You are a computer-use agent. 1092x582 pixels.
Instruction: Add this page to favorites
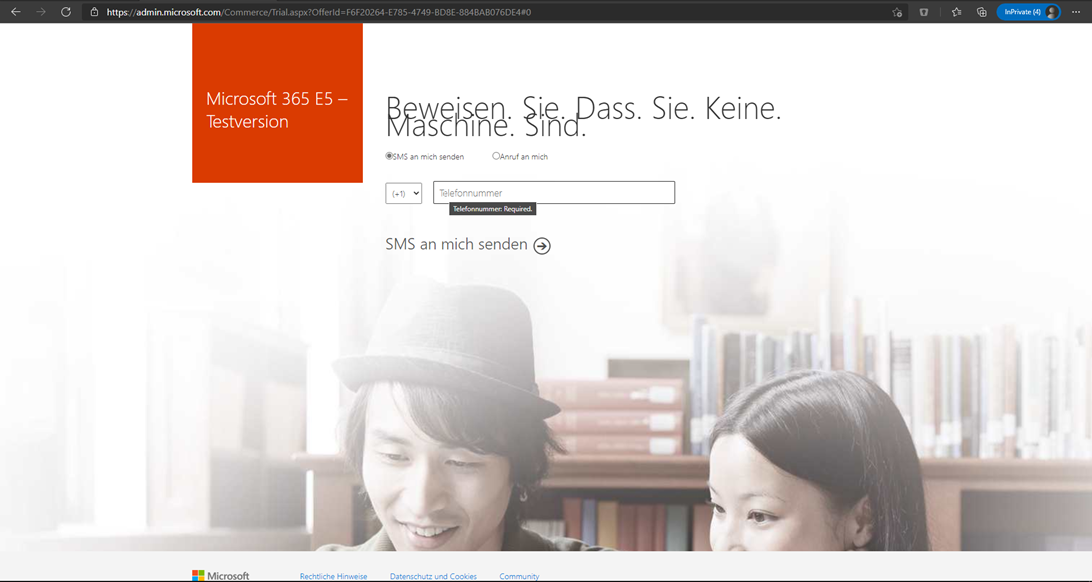point(897,12)
